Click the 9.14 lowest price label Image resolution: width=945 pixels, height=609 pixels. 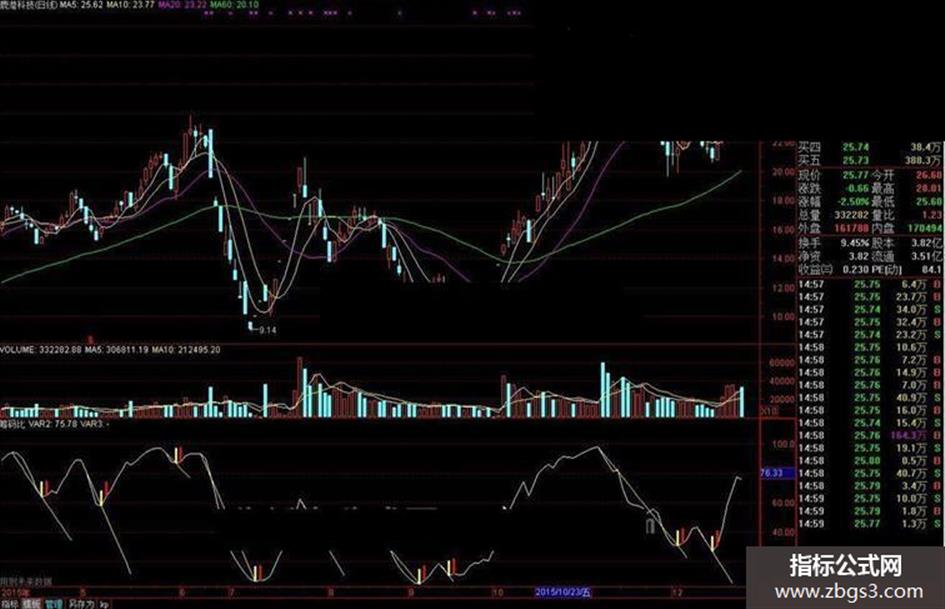pos(268,330)
